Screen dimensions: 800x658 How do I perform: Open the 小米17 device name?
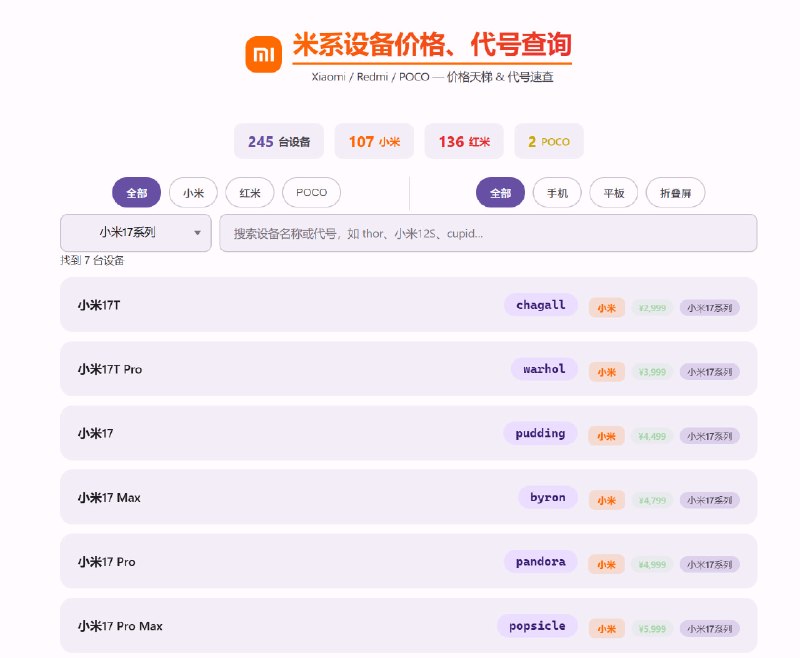coord(95,434)
